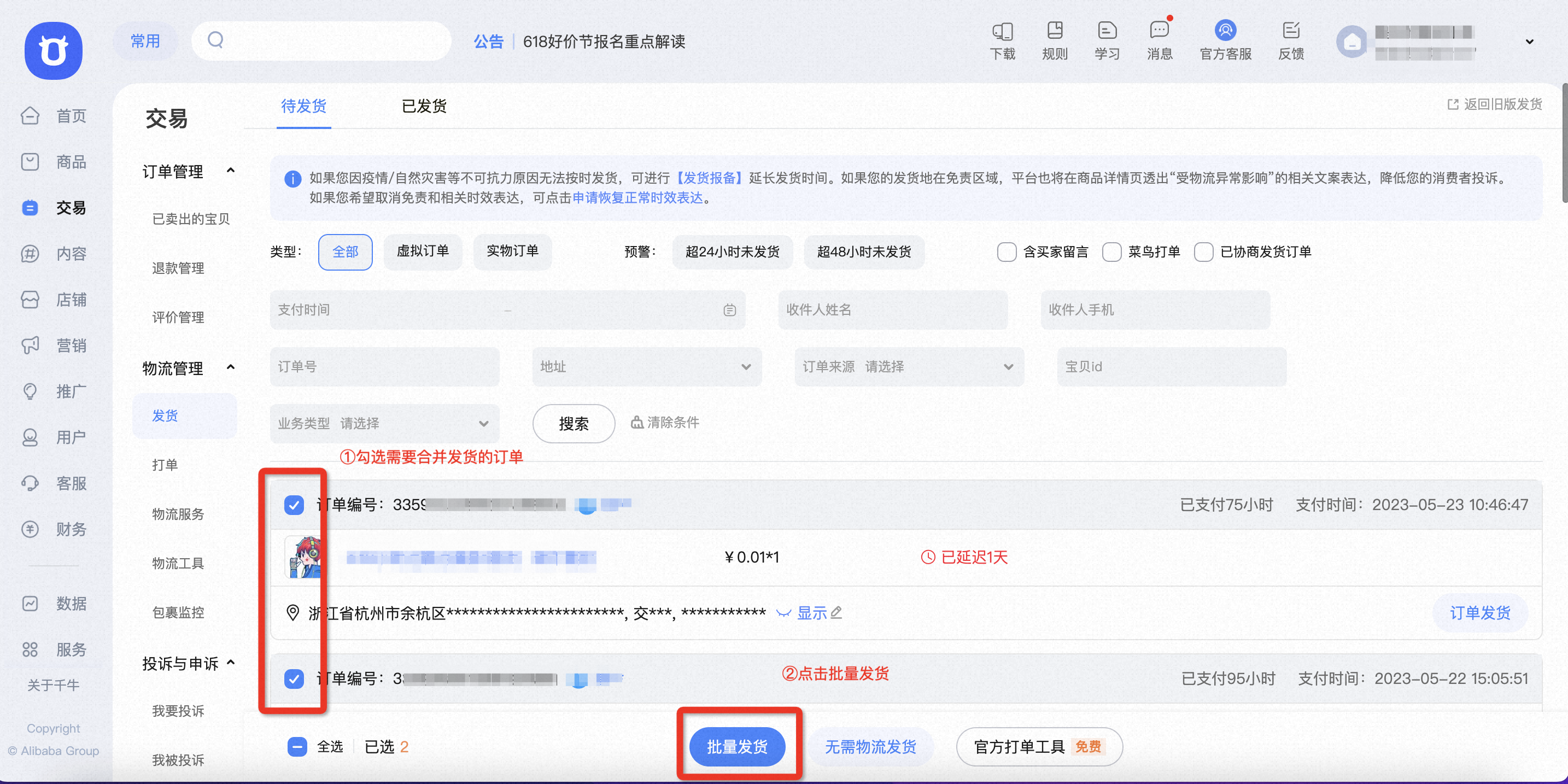Switch to the 待发货 tab
The height and width of the screenshot is (784, 1568).
pyautogui.click(x=303, y=106)
